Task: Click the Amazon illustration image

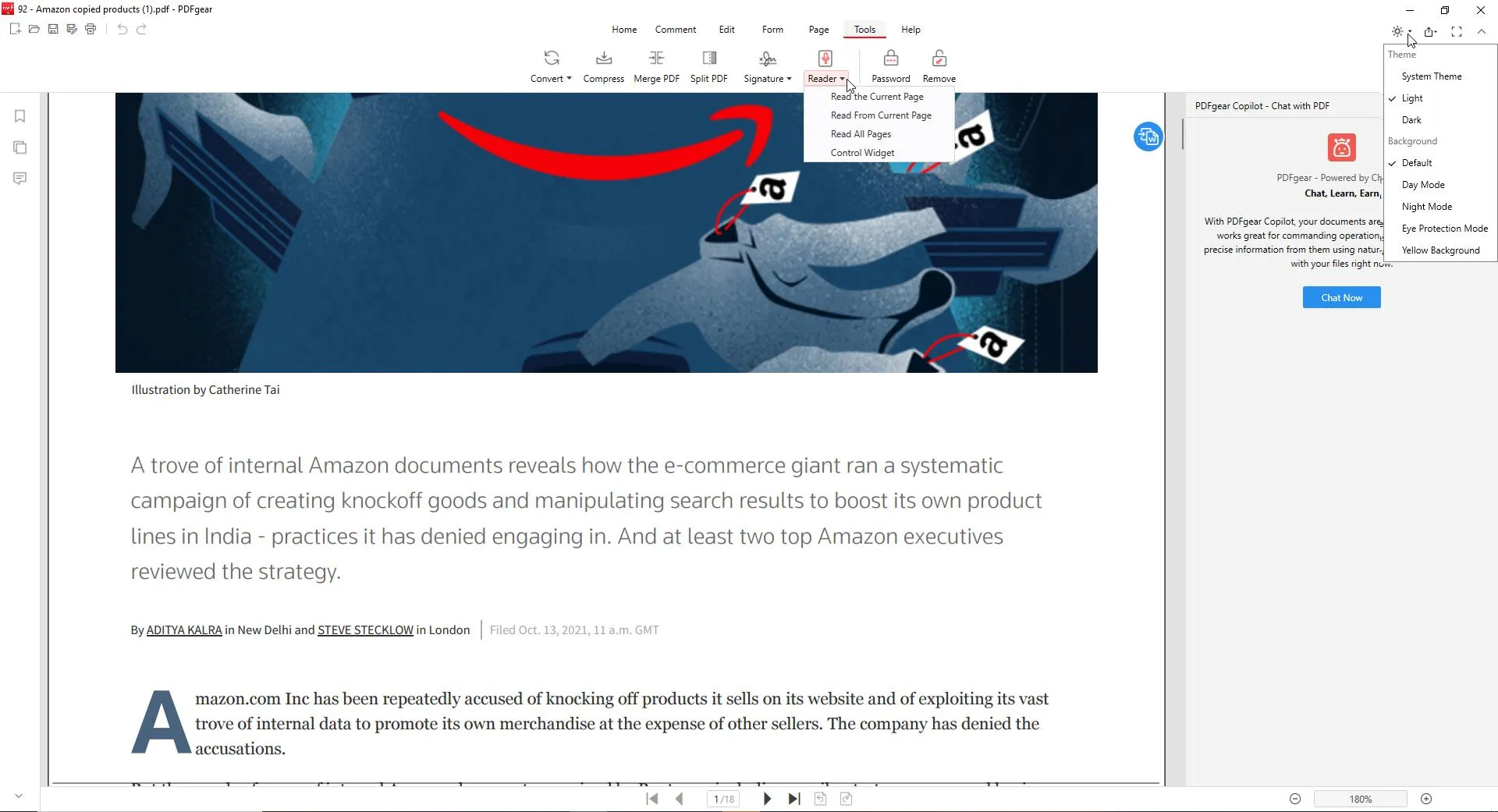Action: pos(606,232)
